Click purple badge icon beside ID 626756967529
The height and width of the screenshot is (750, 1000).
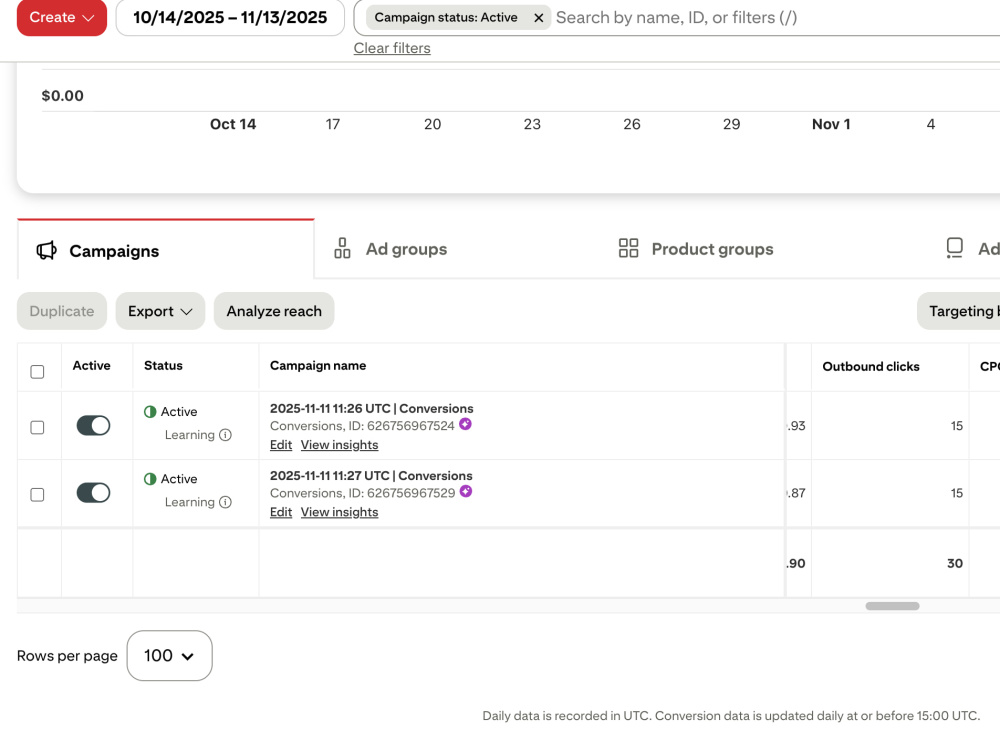point(466,491)
